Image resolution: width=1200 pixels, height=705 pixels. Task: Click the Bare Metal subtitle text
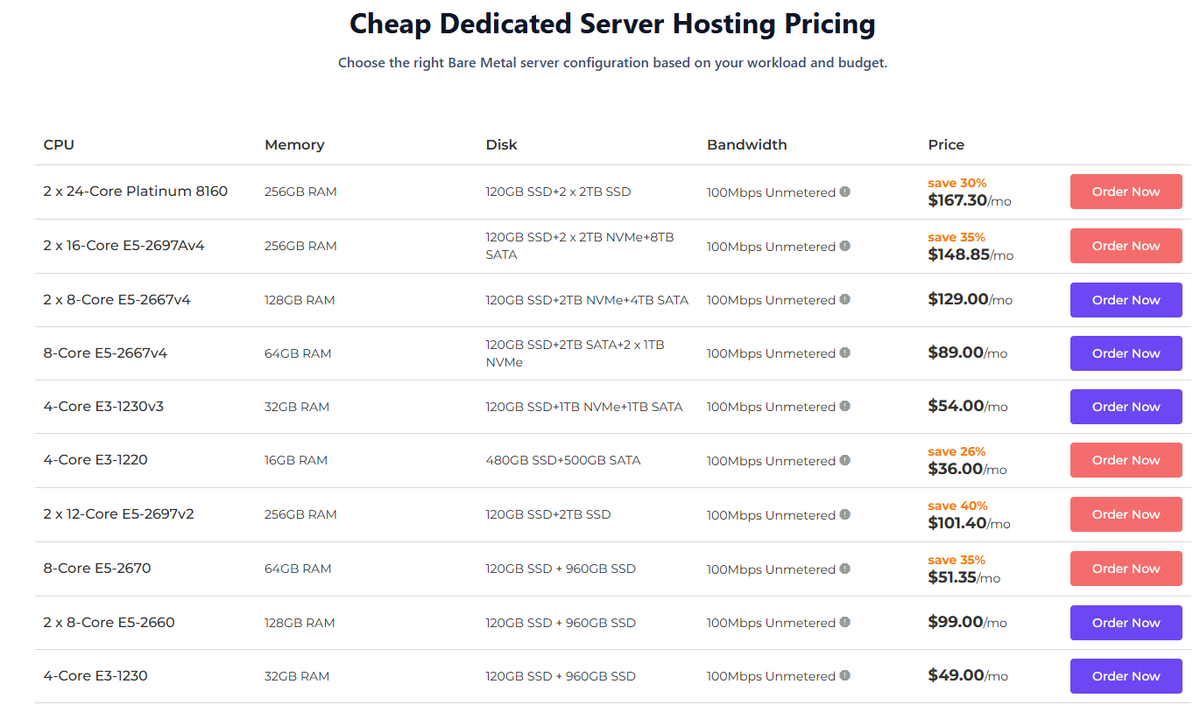[x=612, y=62]
